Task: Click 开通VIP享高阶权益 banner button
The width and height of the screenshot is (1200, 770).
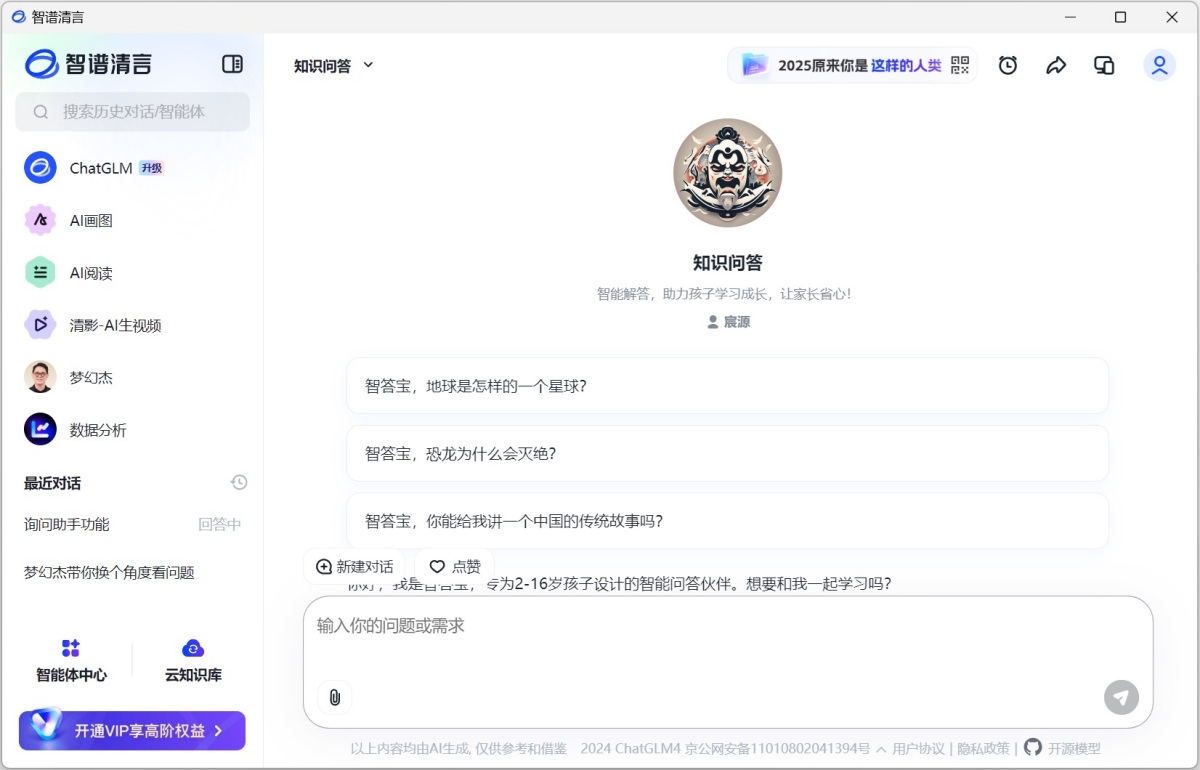Action: pyautogui.click(x=132, y=731)
